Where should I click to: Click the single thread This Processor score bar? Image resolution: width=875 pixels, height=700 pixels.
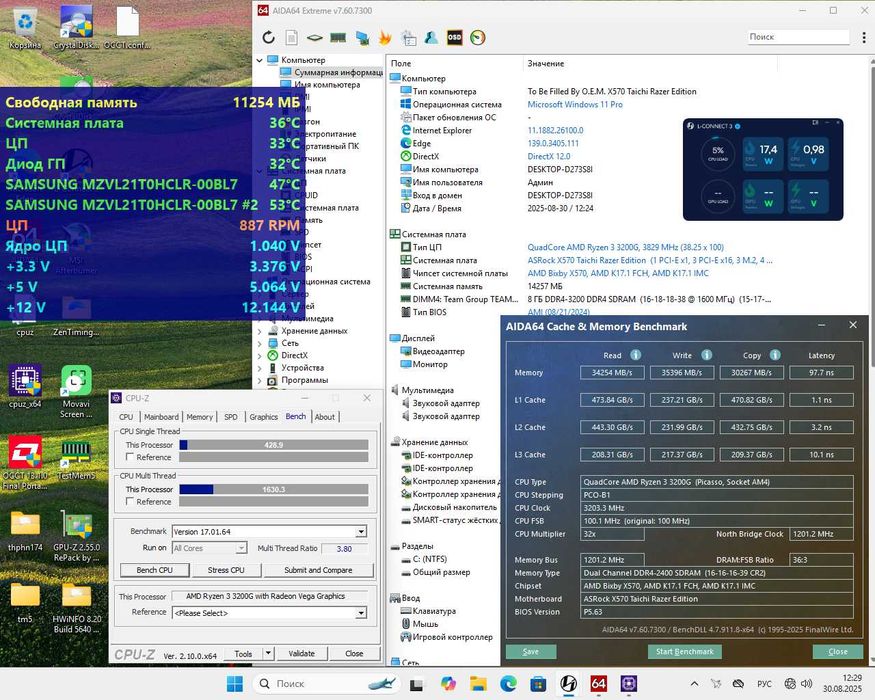(273, 445)
